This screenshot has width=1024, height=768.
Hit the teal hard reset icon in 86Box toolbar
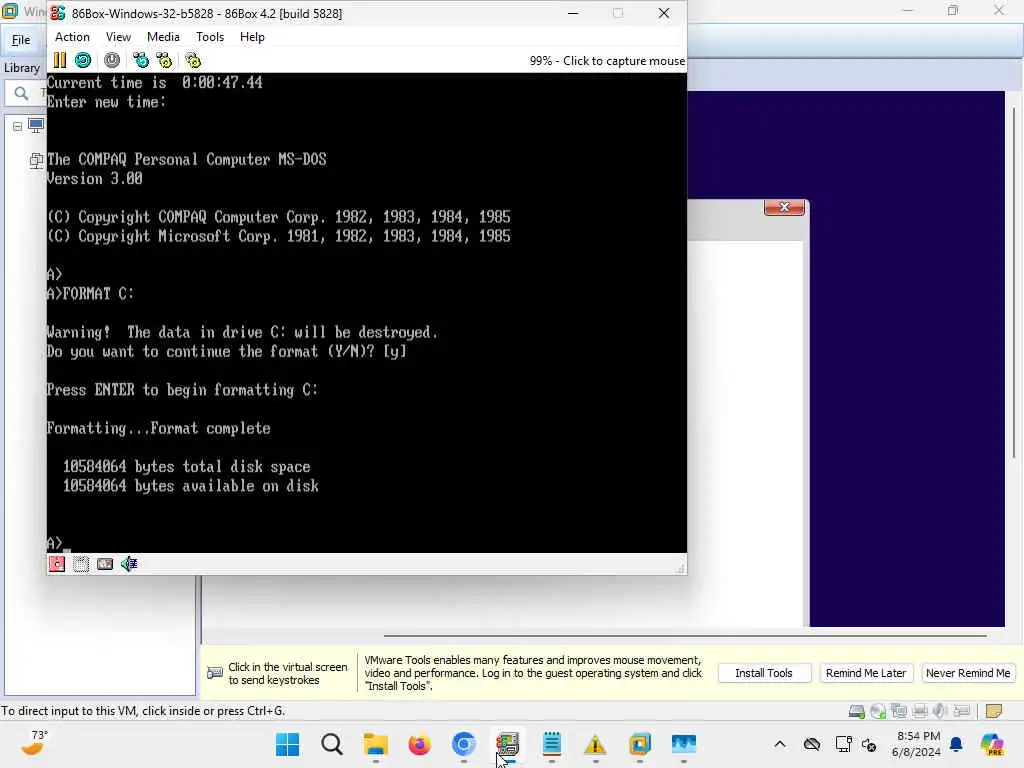coord(83,61)
